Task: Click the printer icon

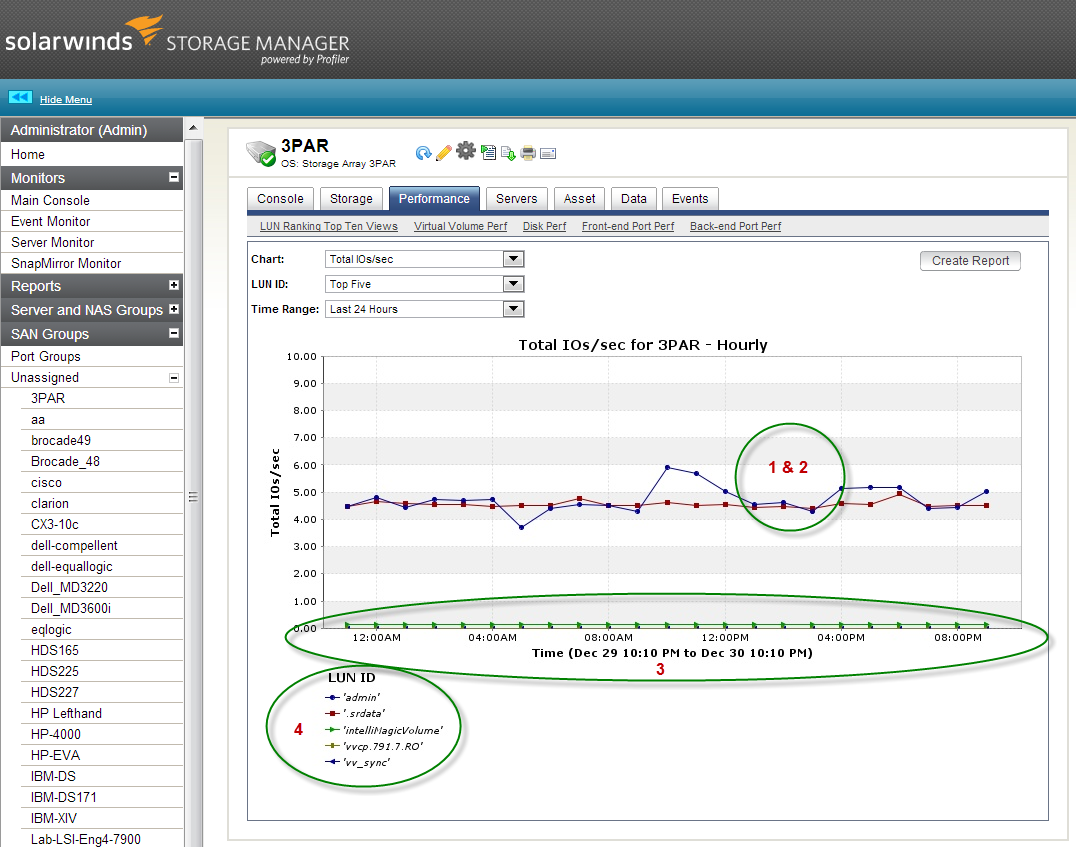Action: coord(528,153)
